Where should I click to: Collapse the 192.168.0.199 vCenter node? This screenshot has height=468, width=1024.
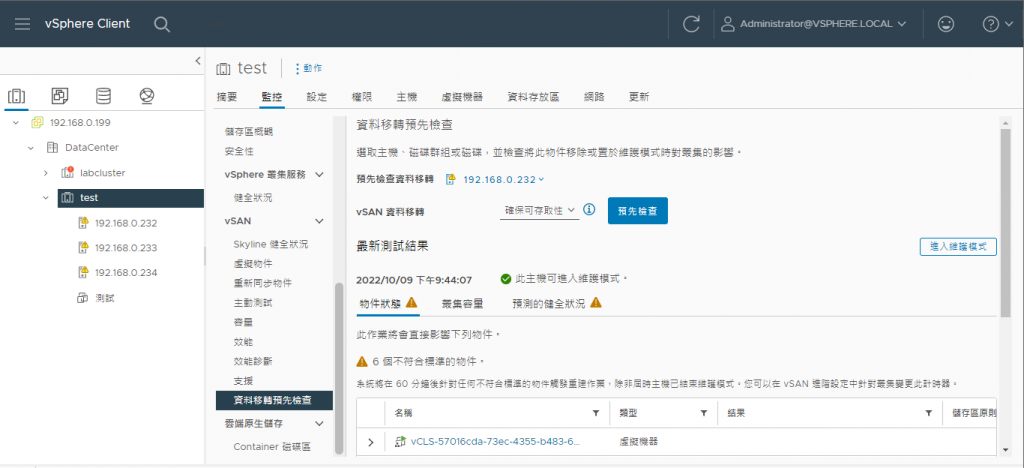coord(16,123)
